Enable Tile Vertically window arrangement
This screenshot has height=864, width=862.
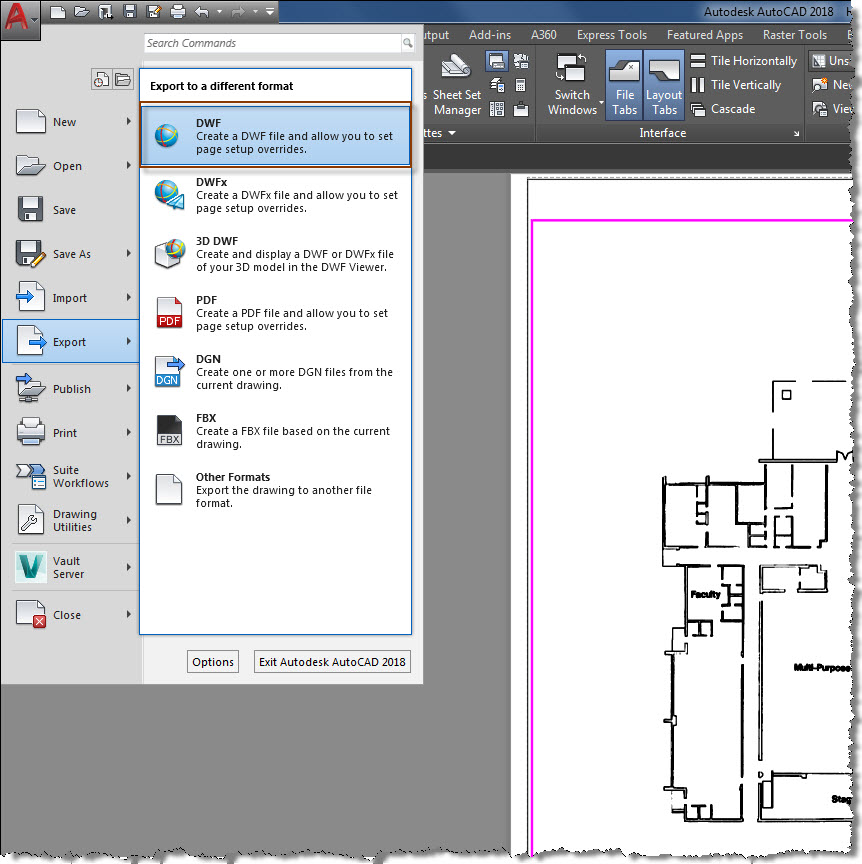(x=744, y=84)
